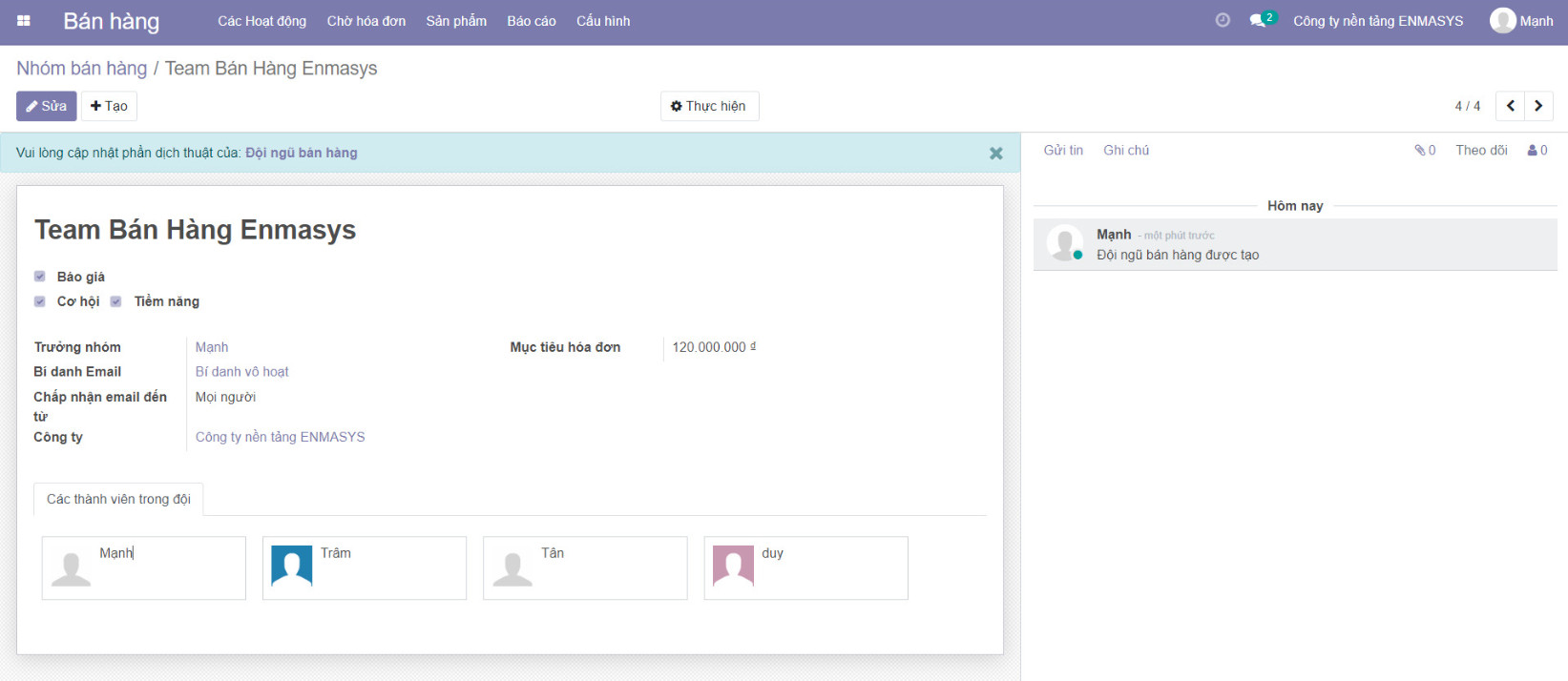Select the Các thành viên trong đội tab
Viewport: 1568px width, 681px height.
point(118,499)
